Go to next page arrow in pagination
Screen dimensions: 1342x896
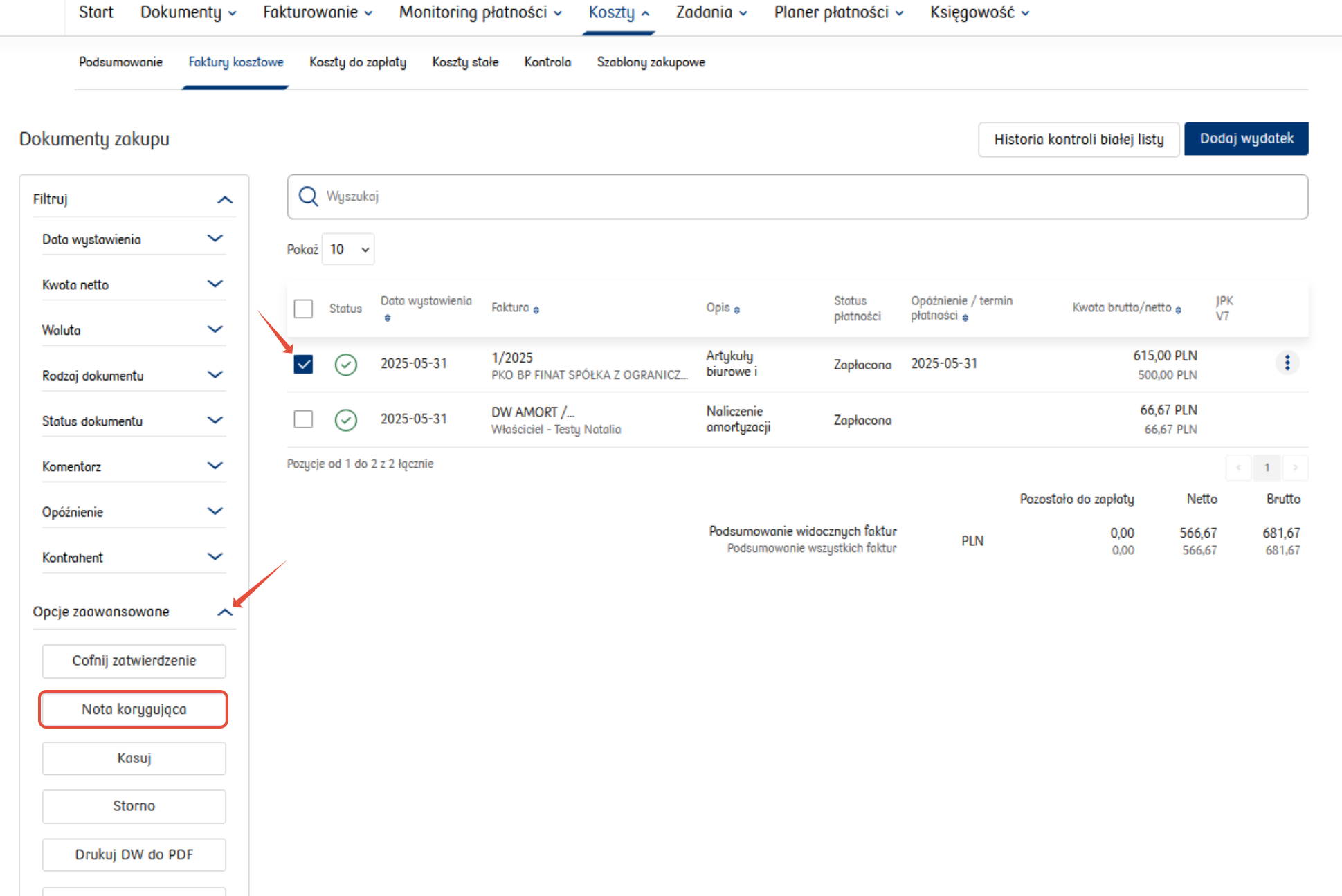(1295, 468)
